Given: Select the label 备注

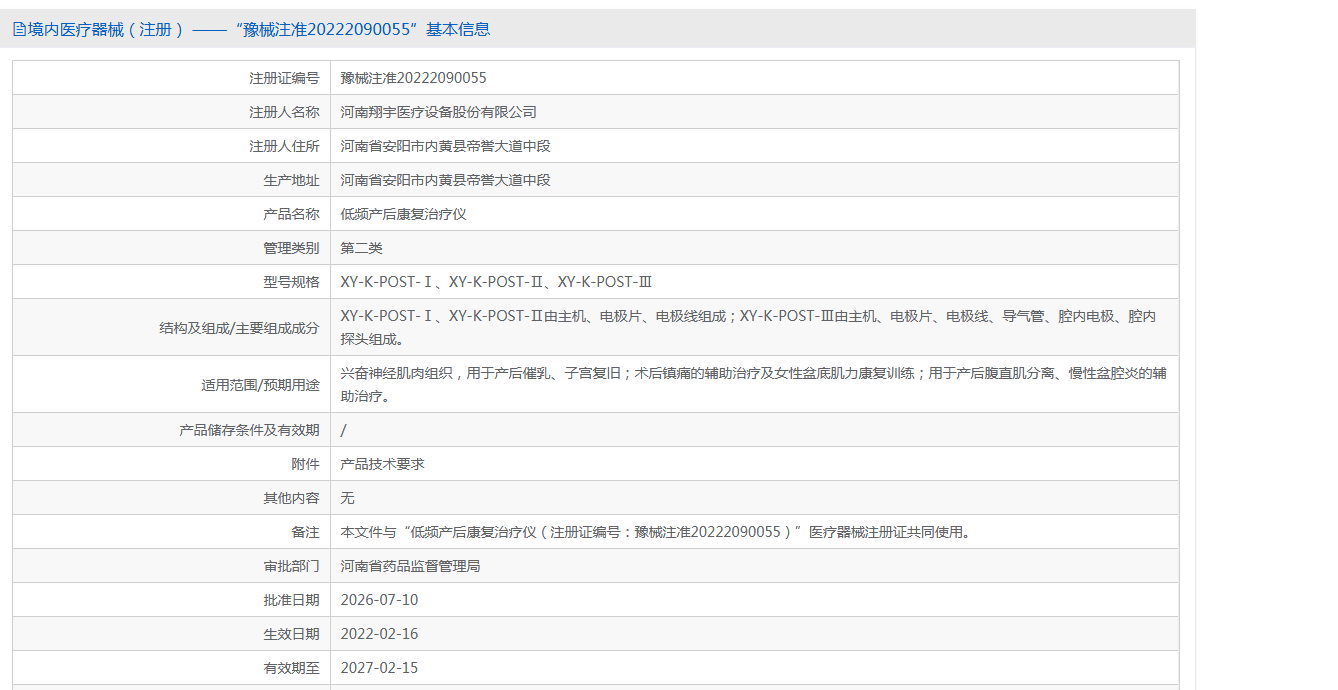Looking at the screenshot, I should [x=305, y=532].
